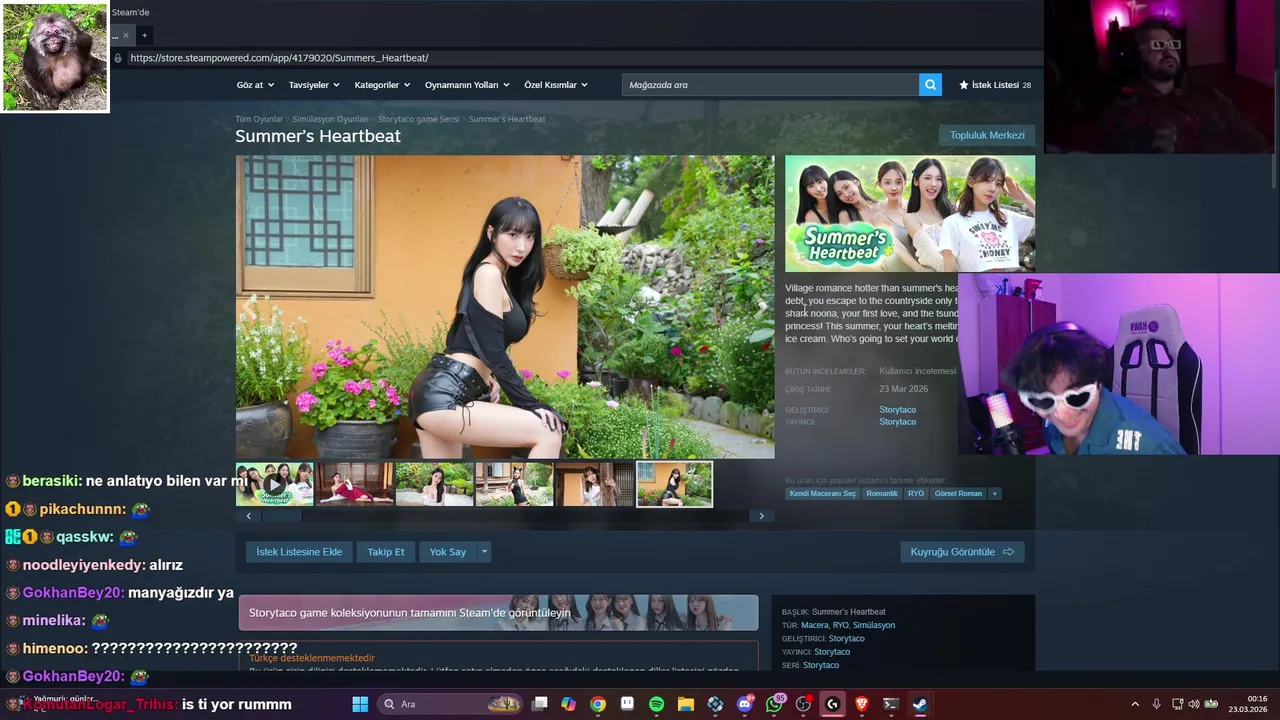Open WhatsApp from the taskbar

click(774, 704)
